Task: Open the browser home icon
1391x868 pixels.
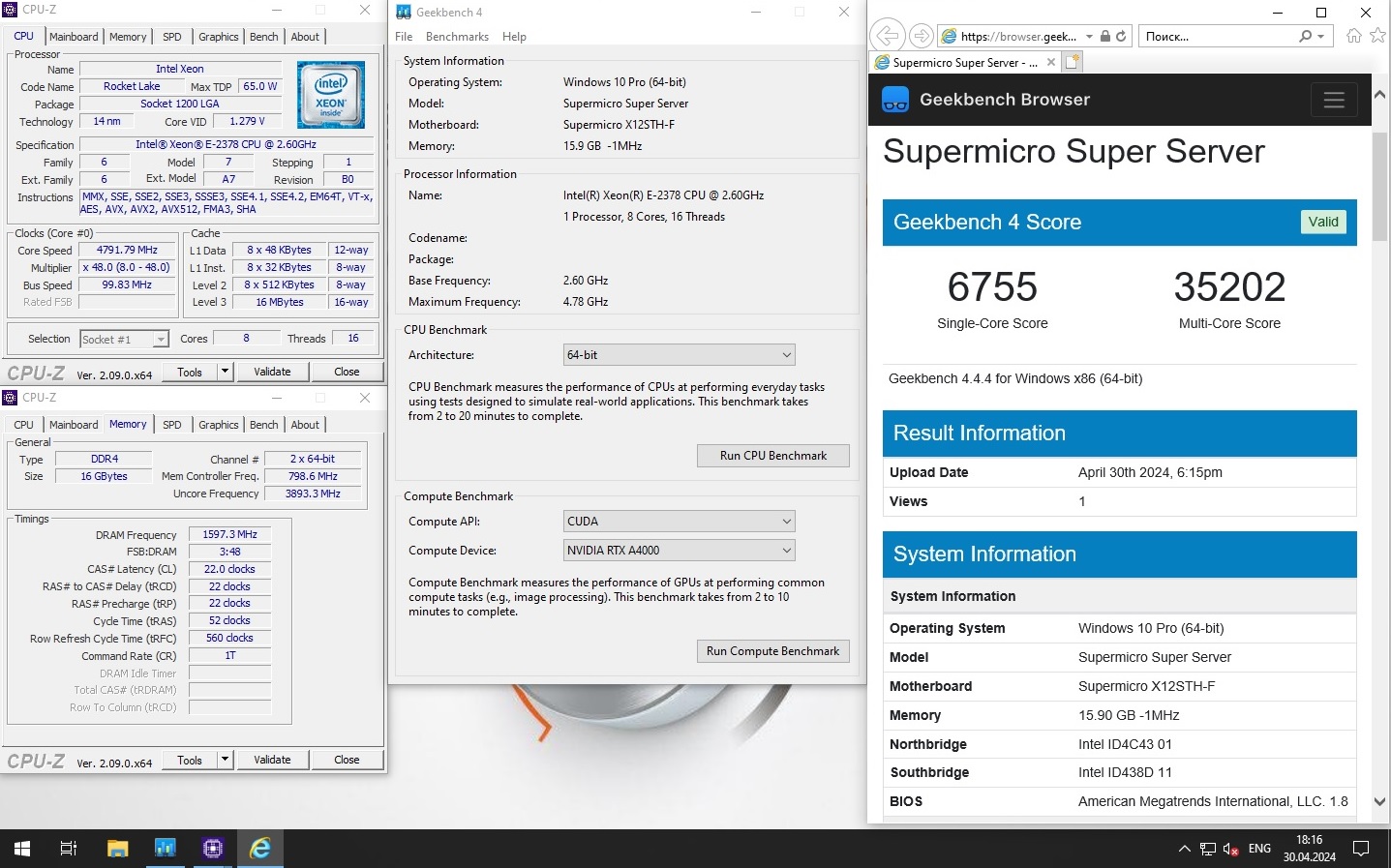Action: (x=1354, y=36)
